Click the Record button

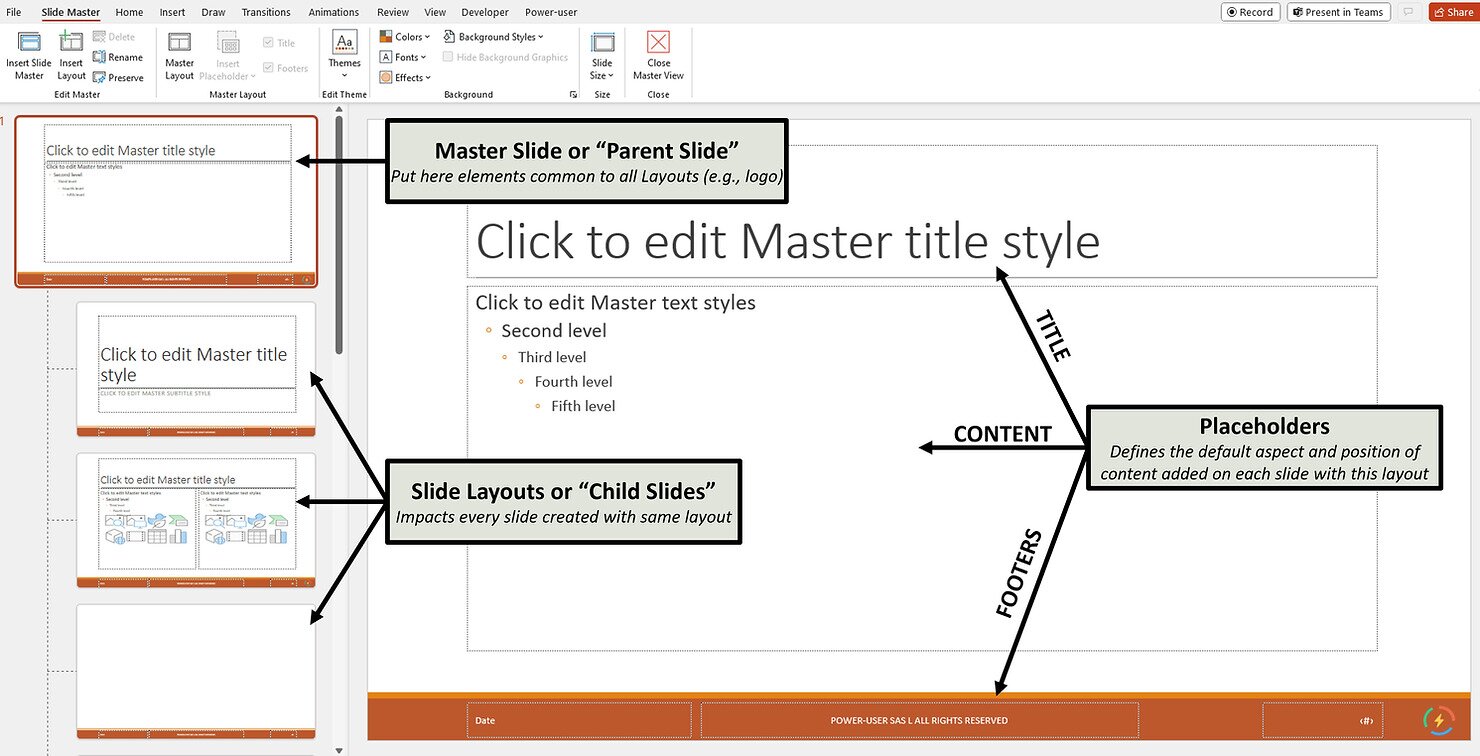pyautogui.click(x=1249, y=12)
